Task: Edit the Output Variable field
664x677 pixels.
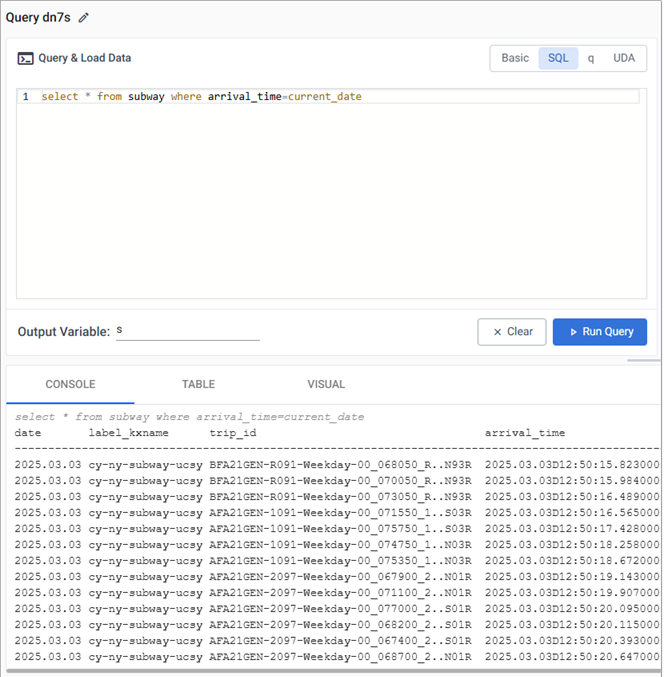Action: tap(187, 331)
